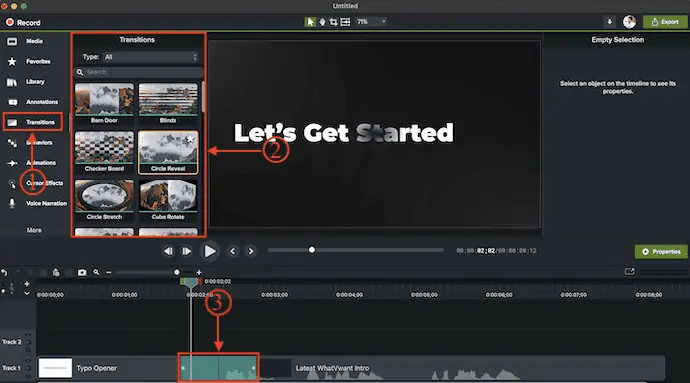
Task: Click the Track 2 label
Action: pyautogui.click(x=11, y=342)
